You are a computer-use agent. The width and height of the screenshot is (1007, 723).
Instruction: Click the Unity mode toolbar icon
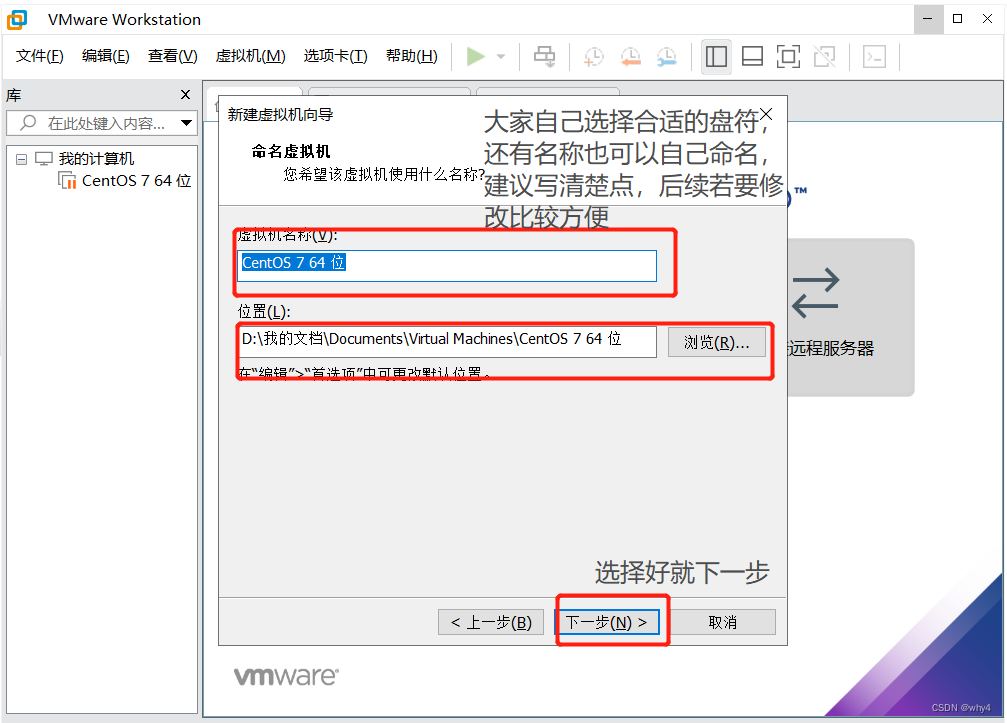pos(824,57)
